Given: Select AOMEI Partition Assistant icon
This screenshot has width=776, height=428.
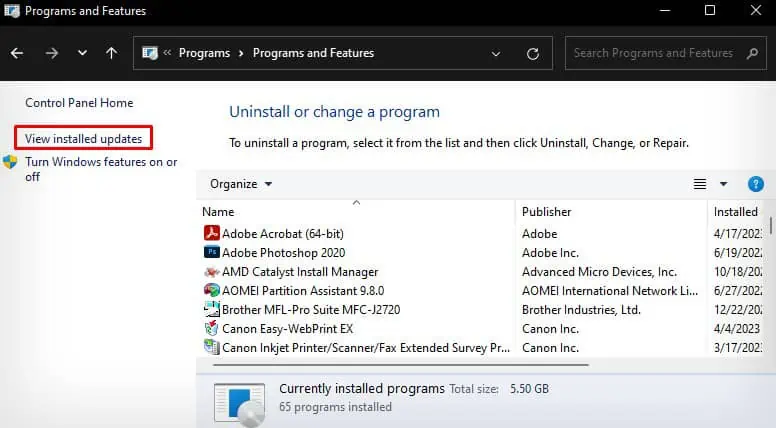Looking at the screenshot, I should click(x=212, y=290).
